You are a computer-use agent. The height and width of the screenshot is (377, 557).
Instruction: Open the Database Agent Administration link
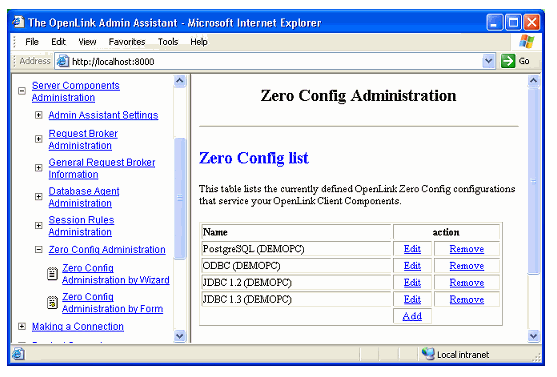(x=84, y=197)
